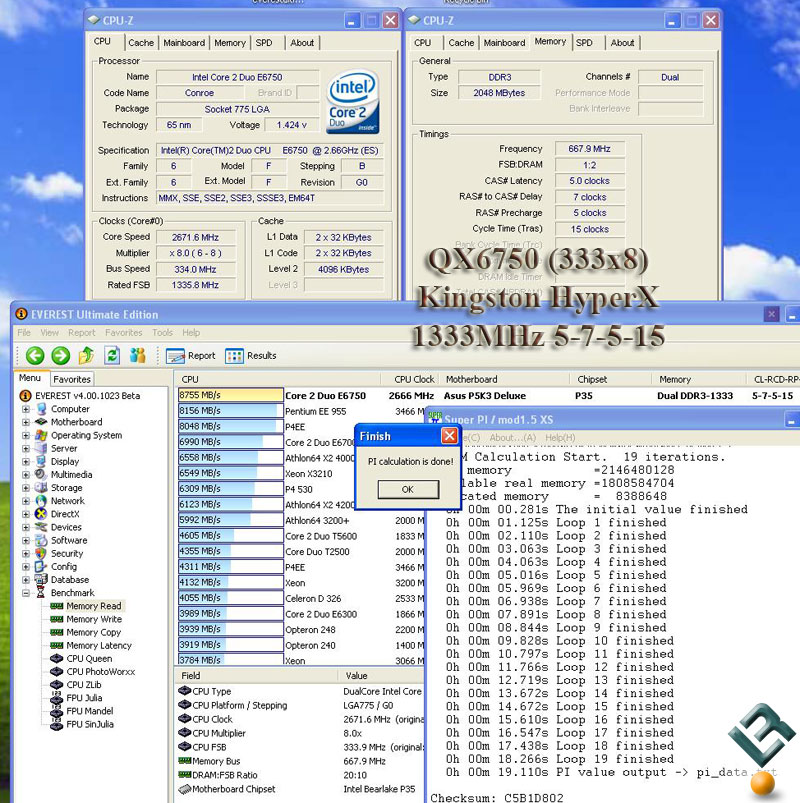The width and height of the screenshot is (800, 803).
Task: Select the Database tree node
Action: (x=70, y=580)
